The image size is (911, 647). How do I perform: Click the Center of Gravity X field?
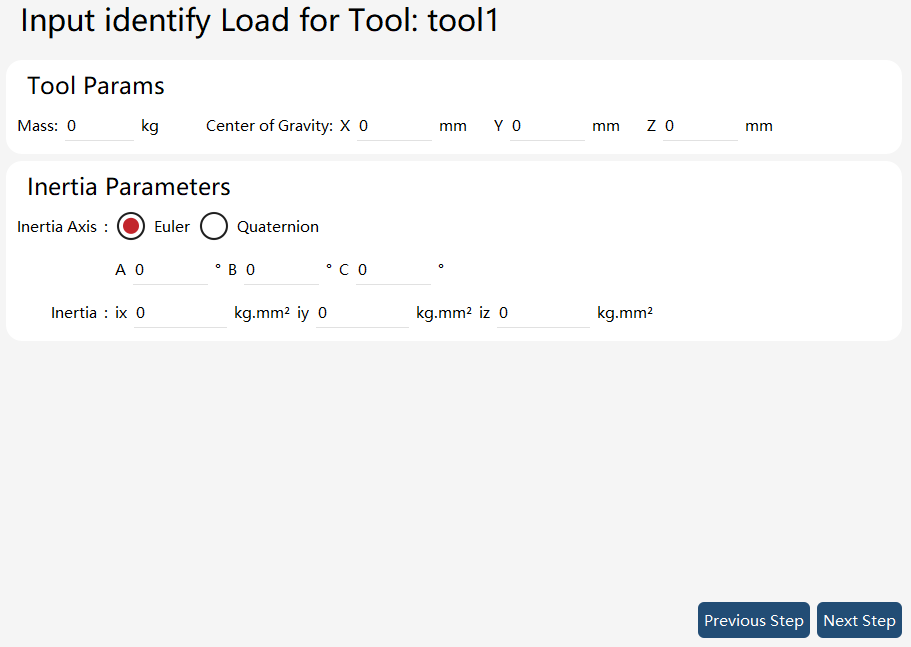394,126
